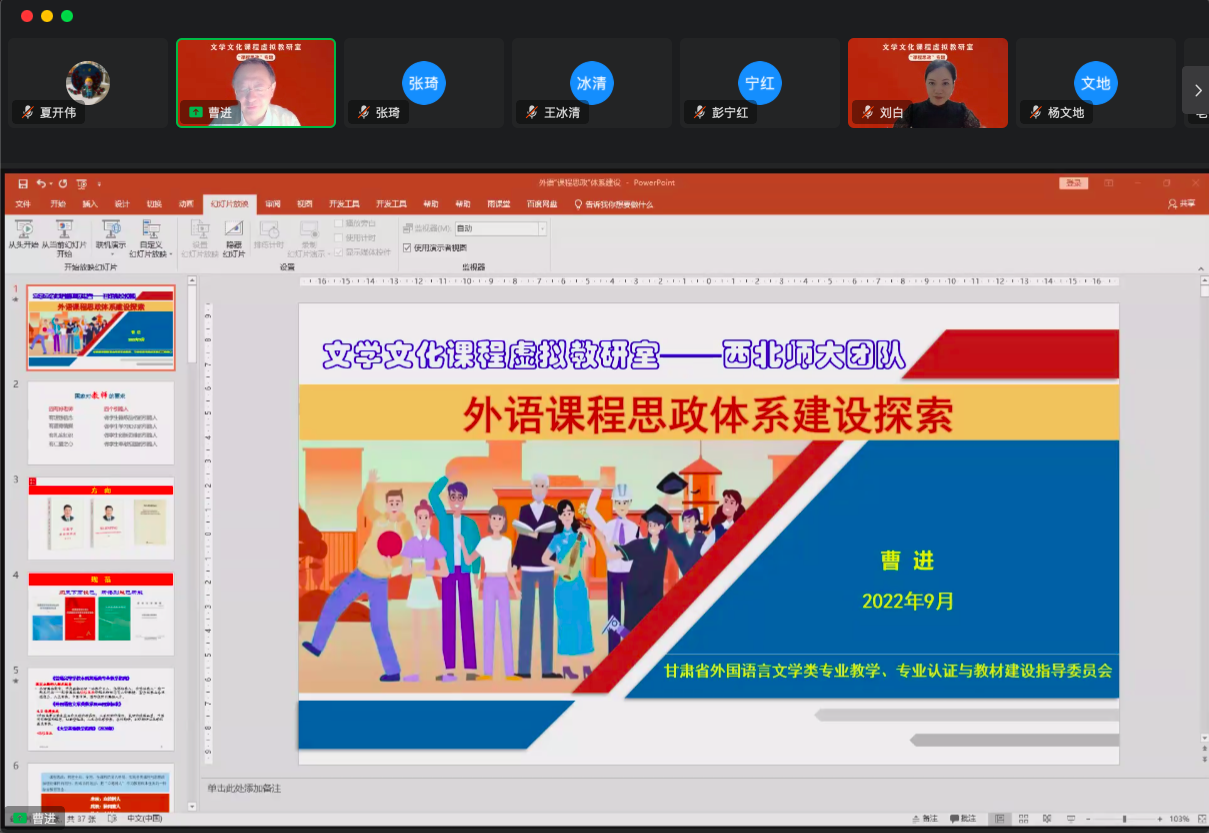Click the Hide Slide (隐藏幻灯片) icon
The width and height of the screenshot is (1209, 833).
(234, 230)
